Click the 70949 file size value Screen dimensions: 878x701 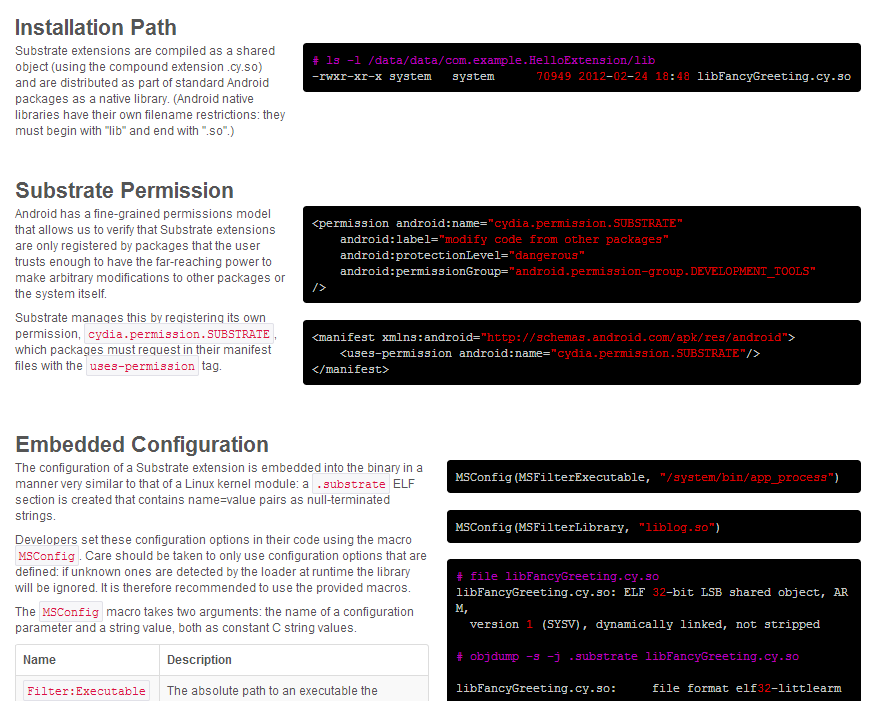point(553,76)
